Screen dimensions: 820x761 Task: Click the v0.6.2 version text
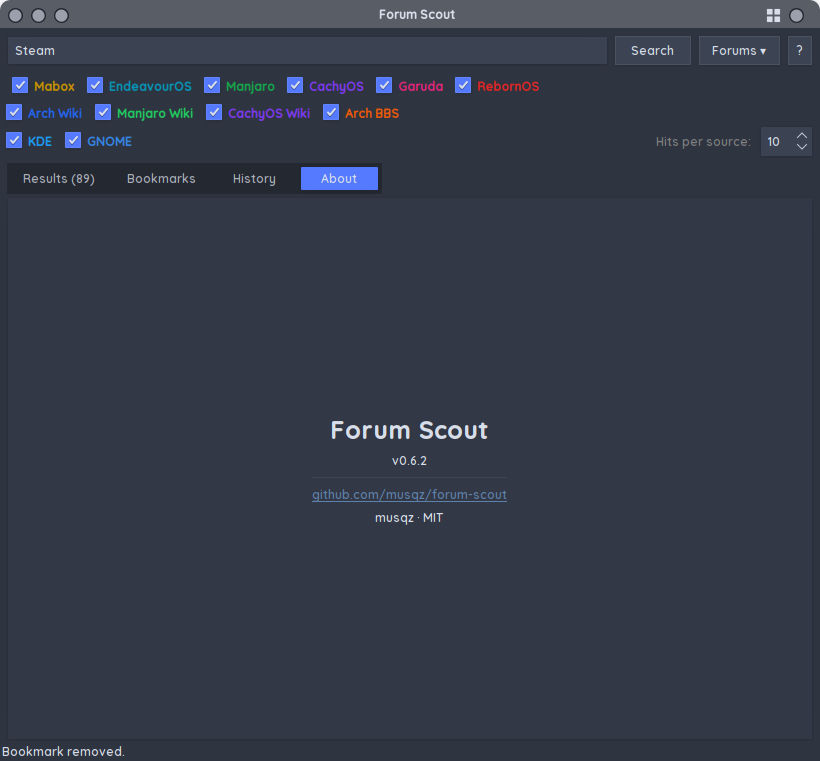[x=409, y=461]
